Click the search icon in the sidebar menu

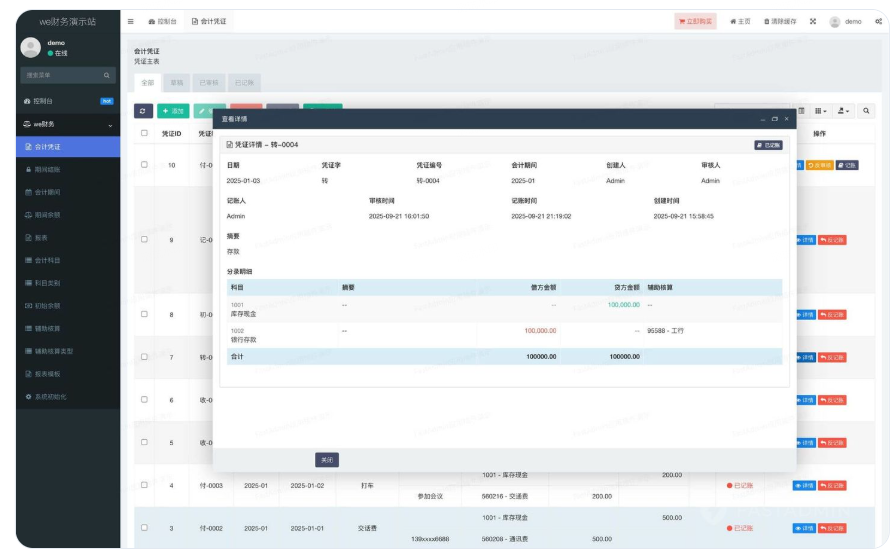click(107, 75)
